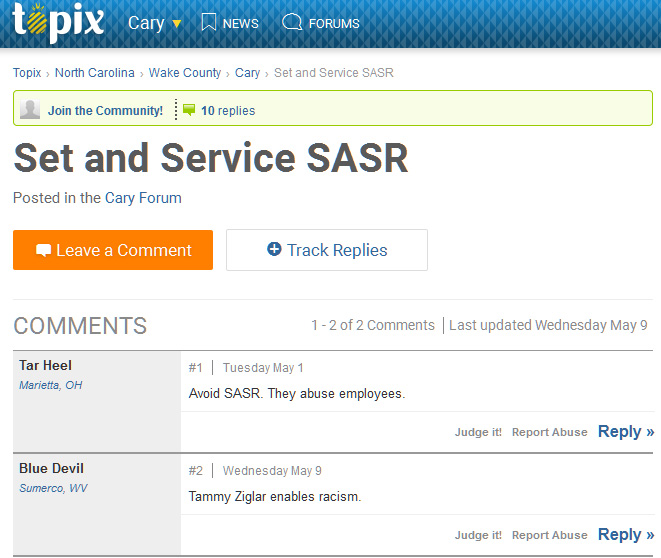Click the Set and Service SASR breadcrumb text
This screenshot has width=661, height=558.
334,73
